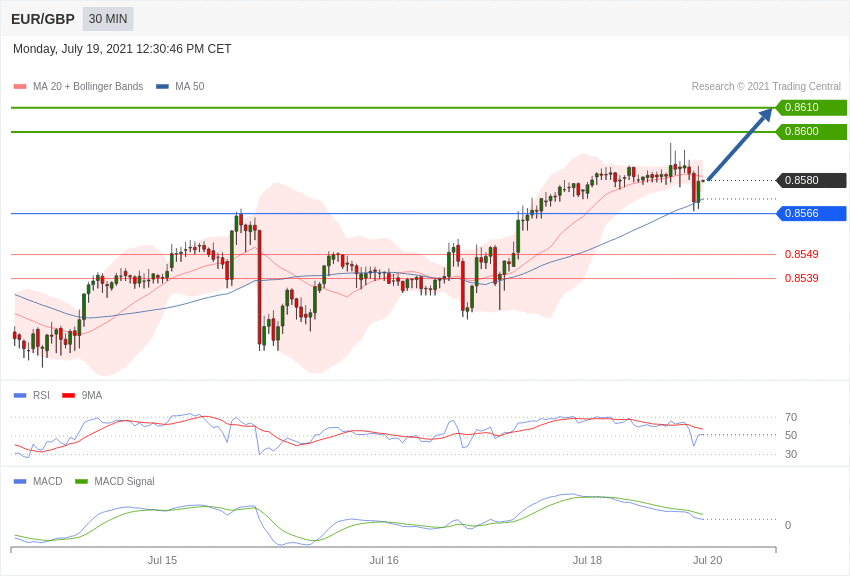Click the RSI blue legend swatch
The height and width of the screenshot is (576, 850).
coord(20,396)
